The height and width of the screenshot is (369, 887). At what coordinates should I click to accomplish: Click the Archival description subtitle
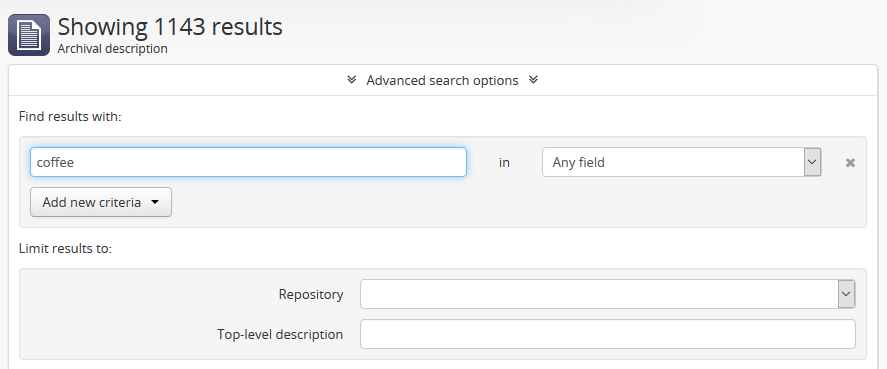click(x=113, y=49)
